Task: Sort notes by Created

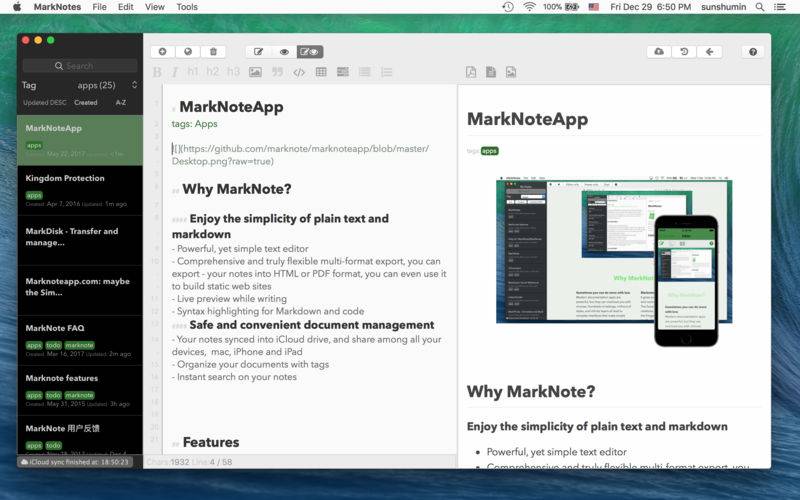Action: [86, 103]
